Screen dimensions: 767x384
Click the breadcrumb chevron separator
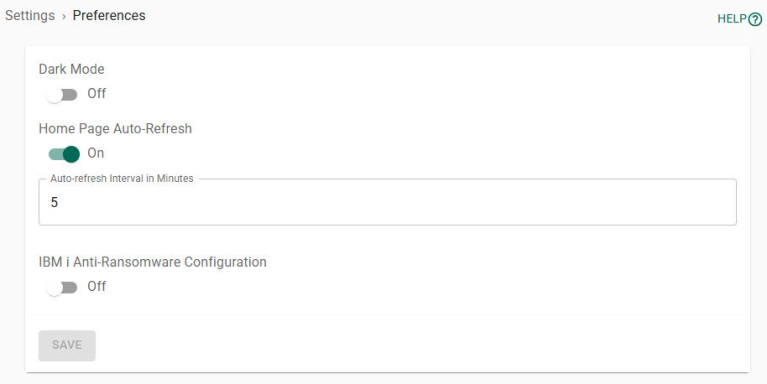click(x=64, y=17)
